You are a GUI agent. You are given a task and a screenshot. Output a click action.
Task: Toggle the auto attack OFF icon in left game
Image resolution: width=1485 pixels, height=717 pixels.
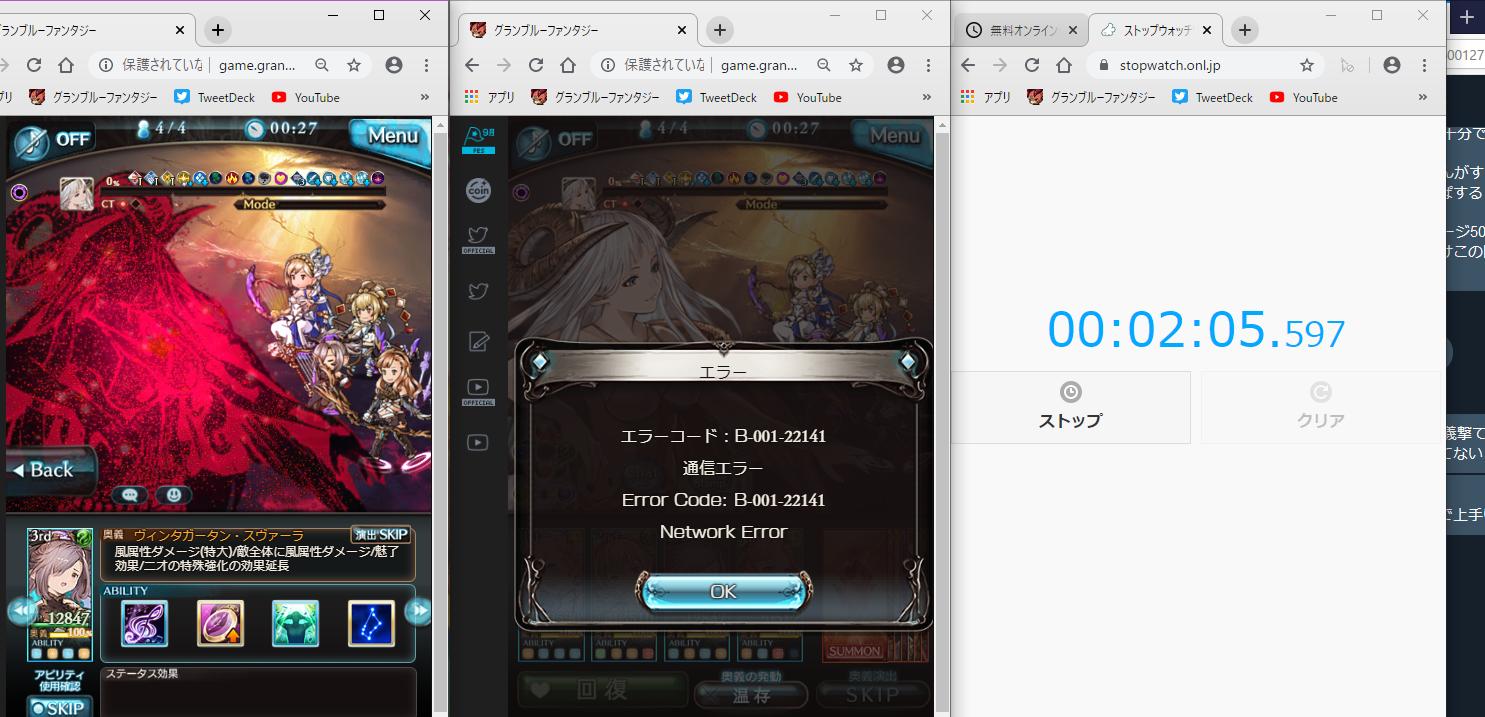click(x=52, y=140)
